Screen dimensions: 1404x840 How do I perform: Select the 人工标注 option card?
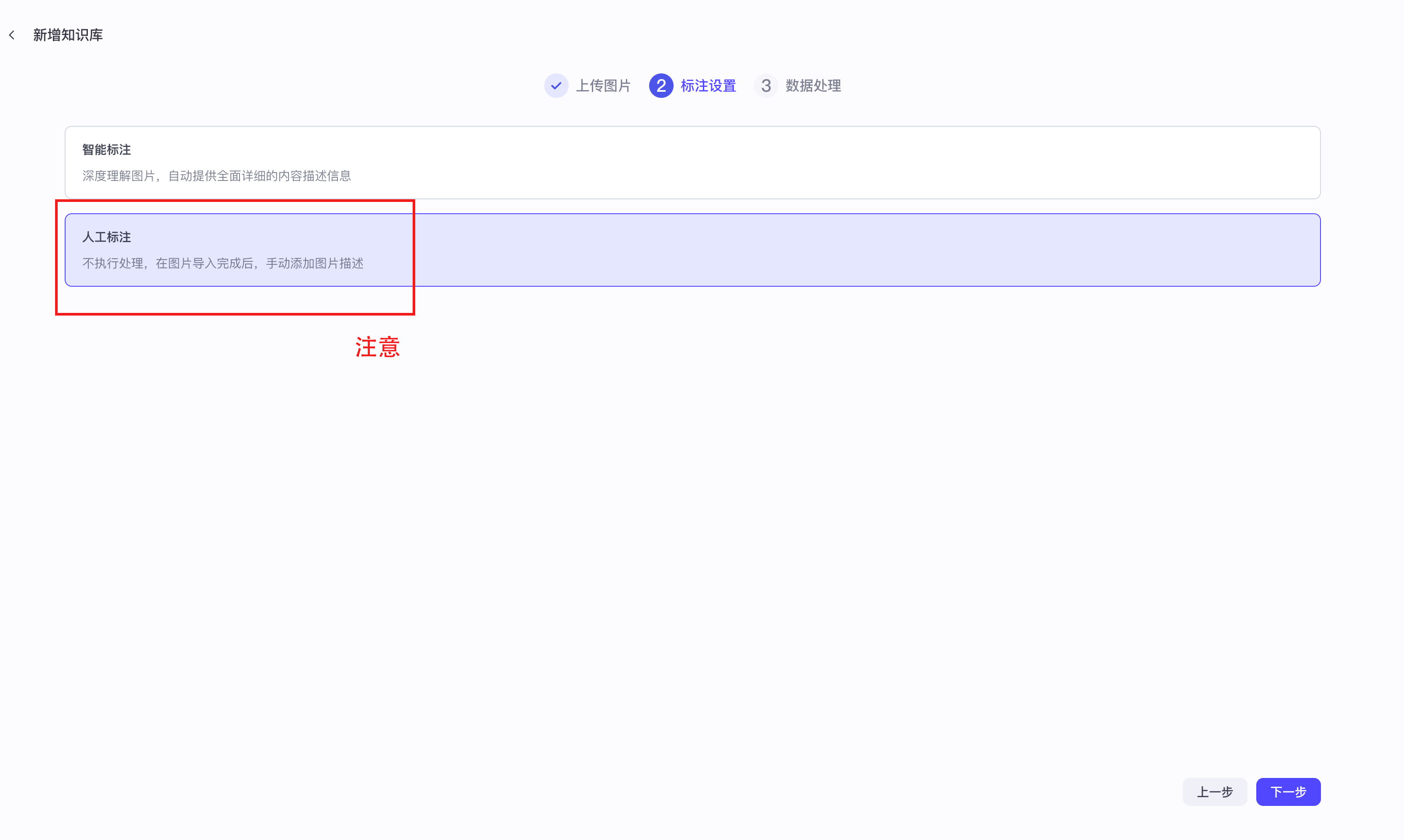[x=692, y=250]
